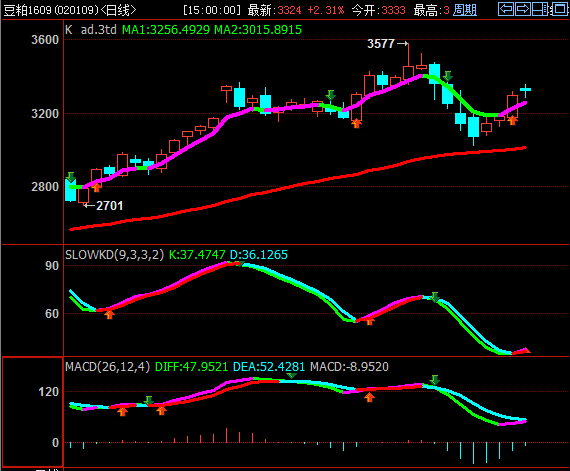The image size is (570, 471).
Task: Click the green triangle below the DEA value
Action: point(292,375)
